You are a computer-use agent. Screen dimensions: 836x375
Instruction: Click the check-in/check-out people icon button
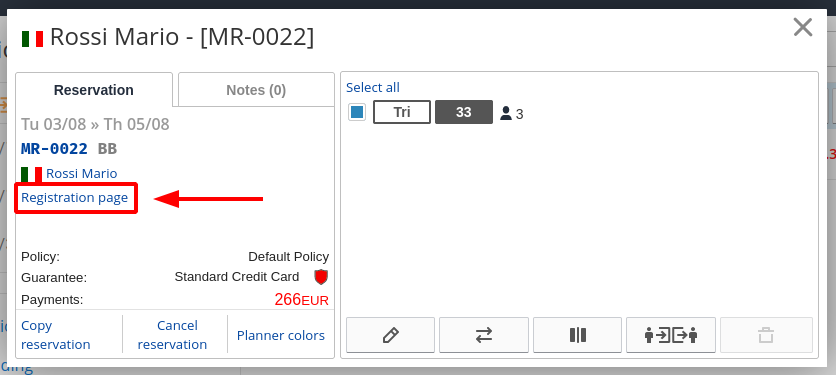pyautogui.click(x=671, y=335)
